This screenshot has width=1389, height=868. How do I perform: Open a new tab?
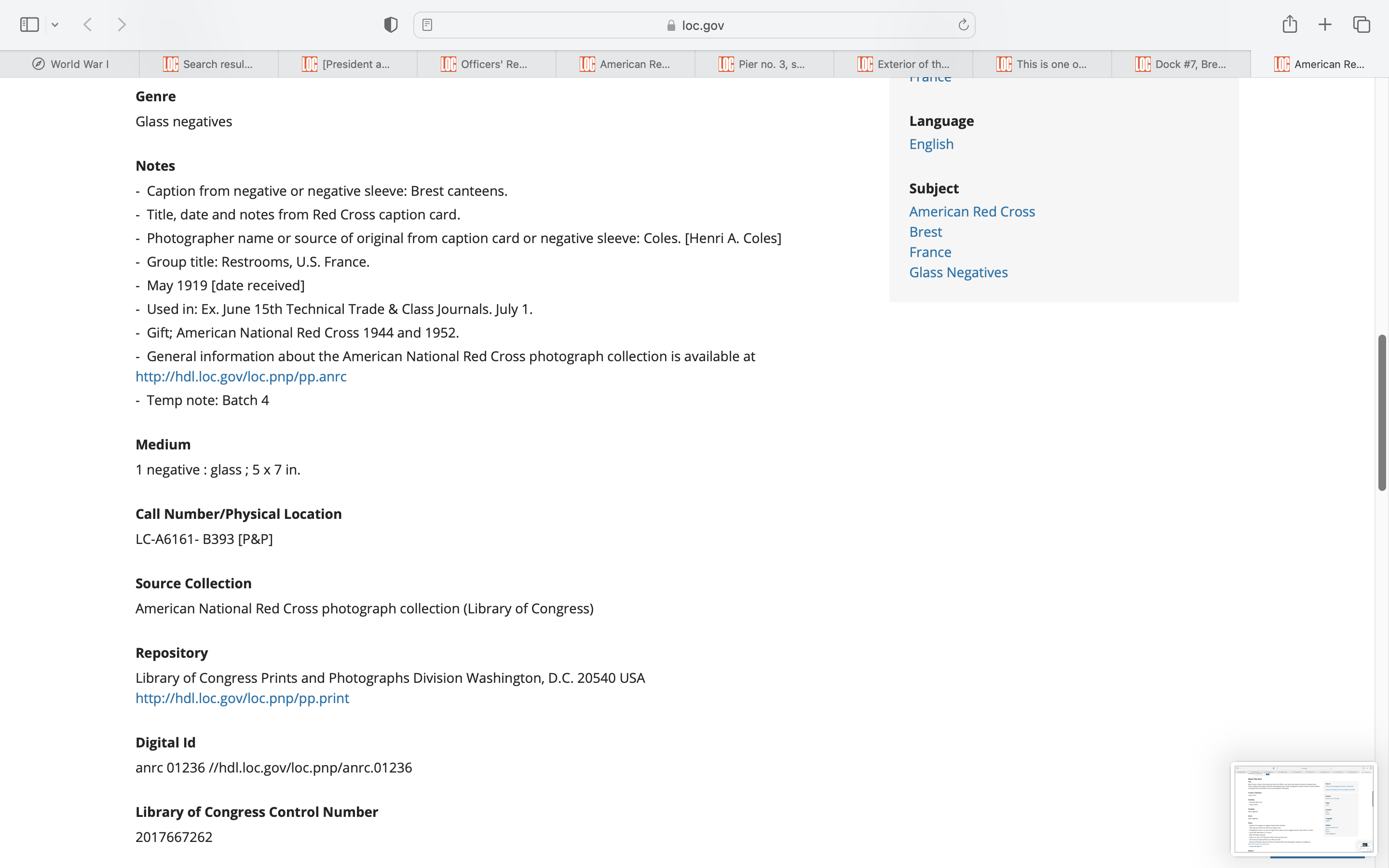click(1325, 25)
